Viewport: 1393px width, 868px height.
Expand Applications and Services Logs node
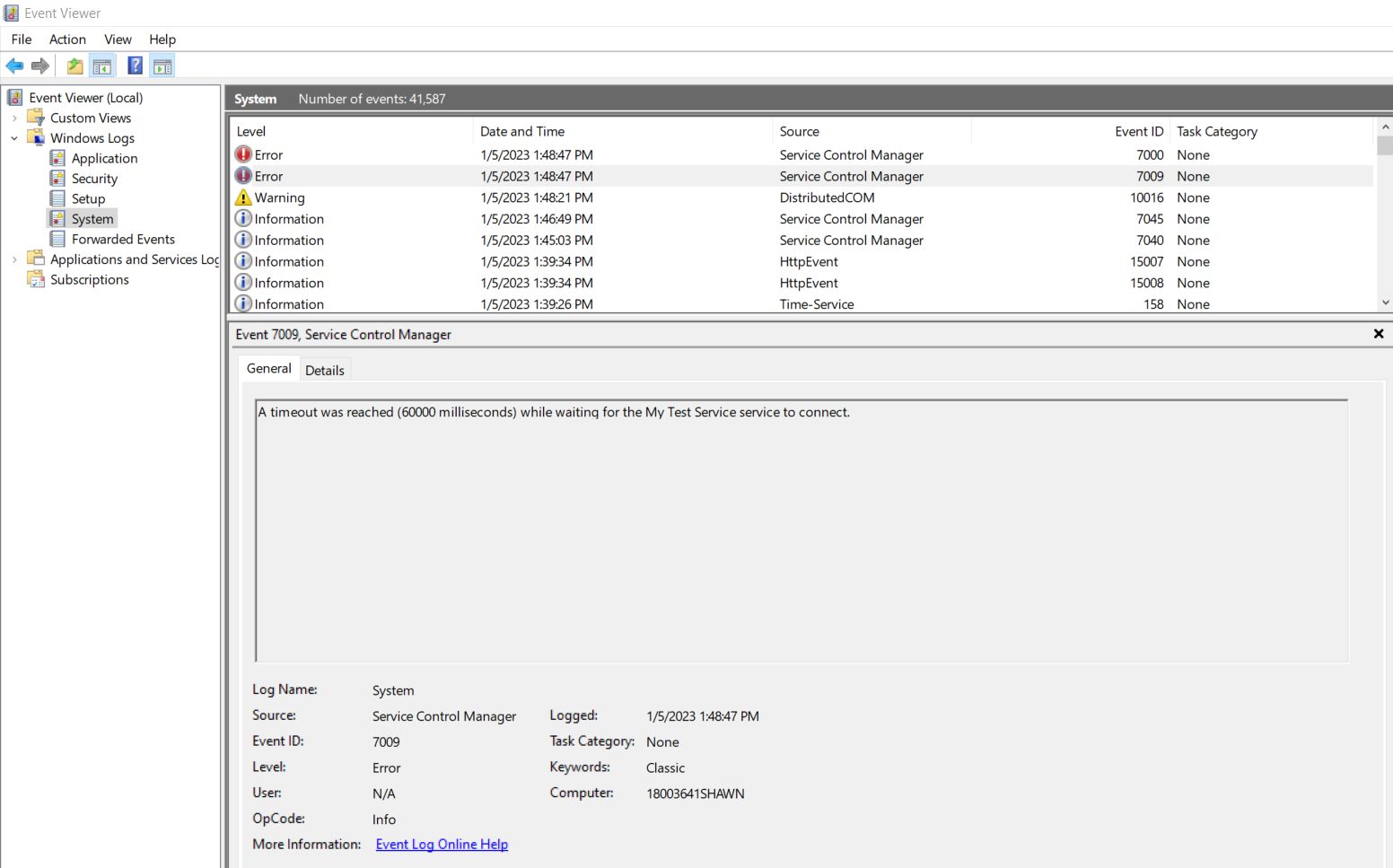click(x=14, y=259)
